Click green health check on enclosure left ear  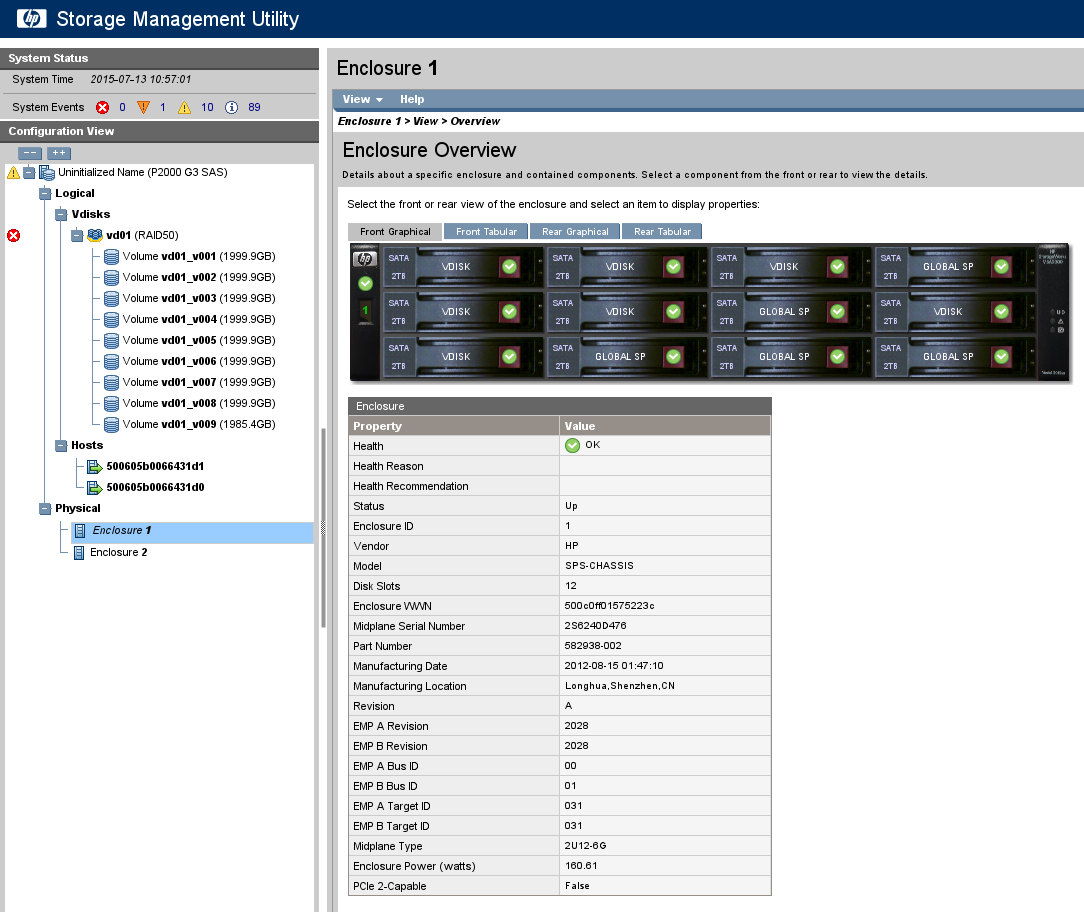pos(365,283)
